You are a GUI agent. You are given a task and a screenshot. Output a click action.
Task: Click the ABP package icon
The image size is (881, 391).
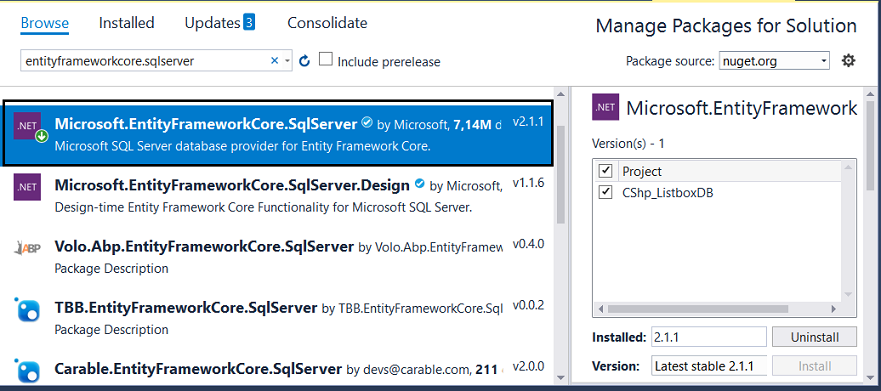[28, 248]
